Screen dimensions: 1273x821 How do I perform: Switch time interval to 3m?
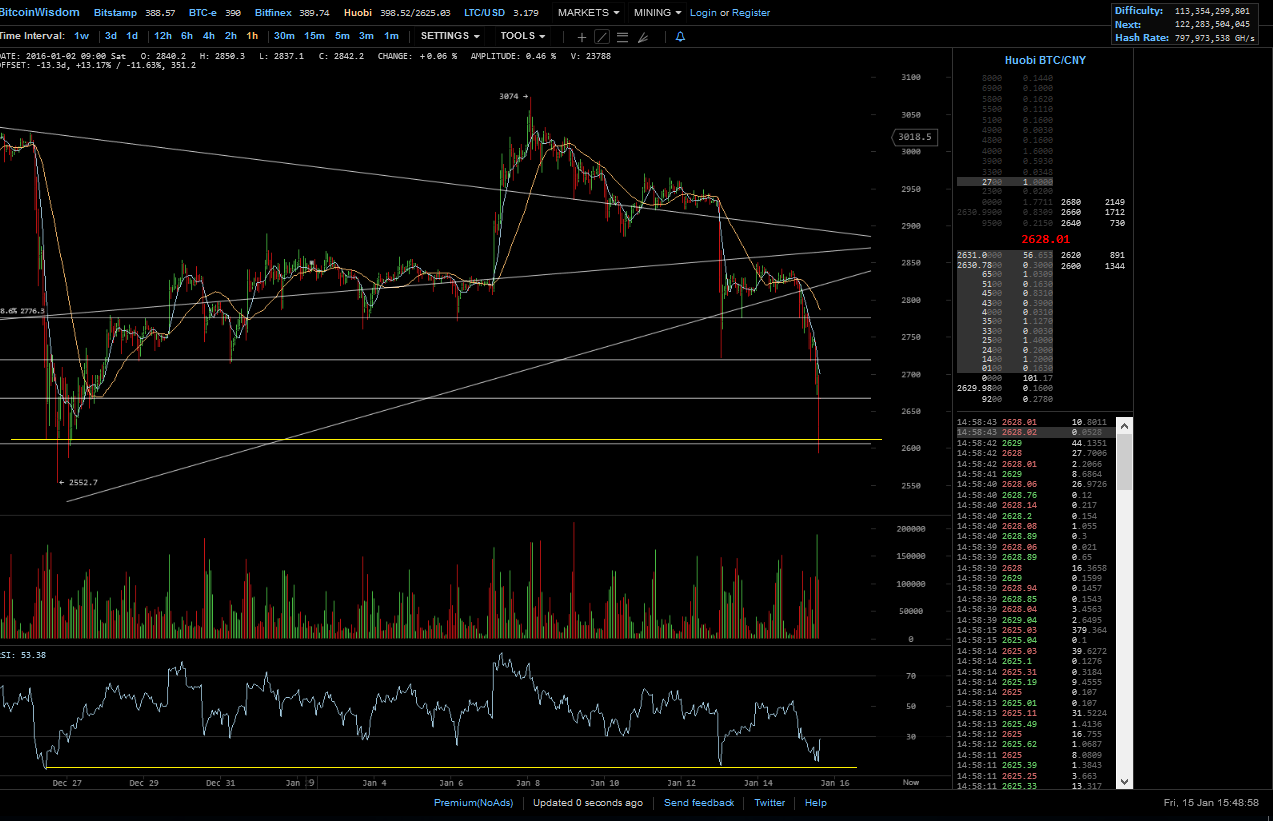pos(367,36)
